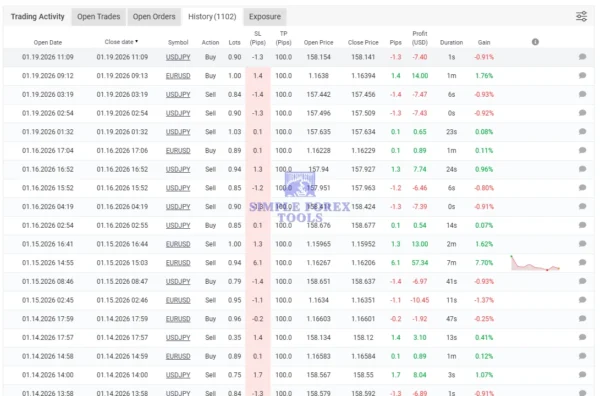Sort by the Action column header
The height and width of the screenshot is (396, 600).
pos(210,42)
